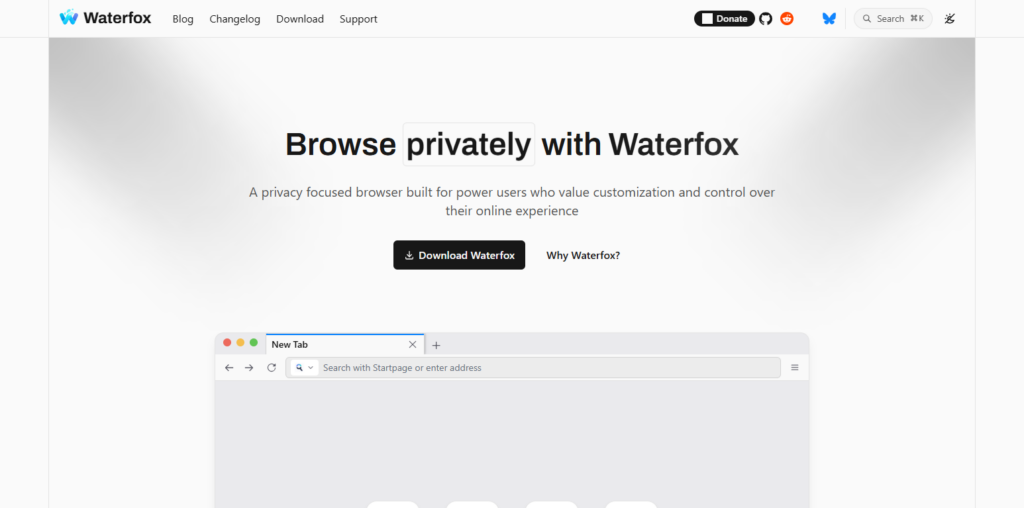Click the Download Waterfox button
Screen dimensions: 1024x508
[x=459, y=255]
